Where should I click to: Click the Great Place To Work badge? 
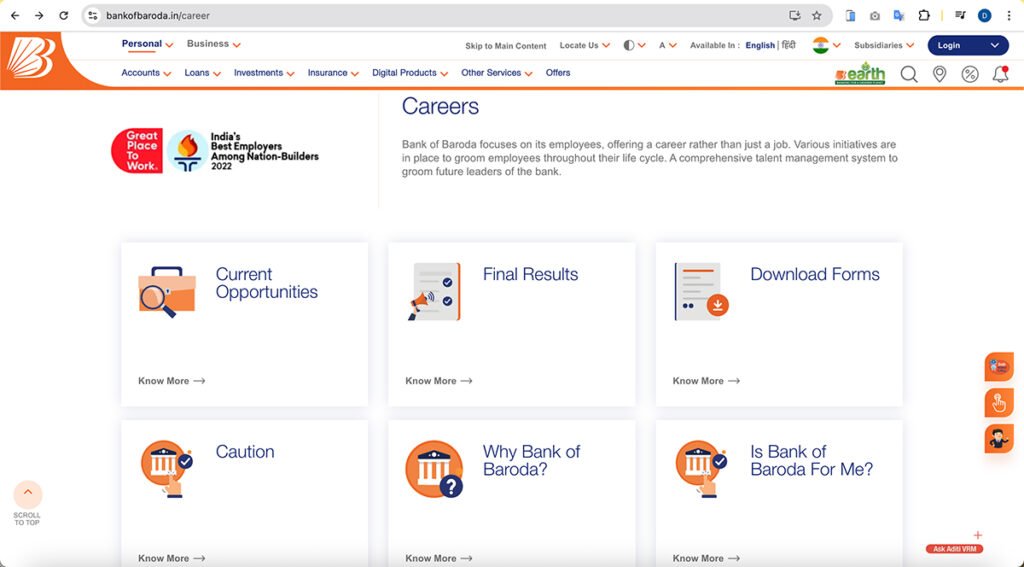pos(136,150)
